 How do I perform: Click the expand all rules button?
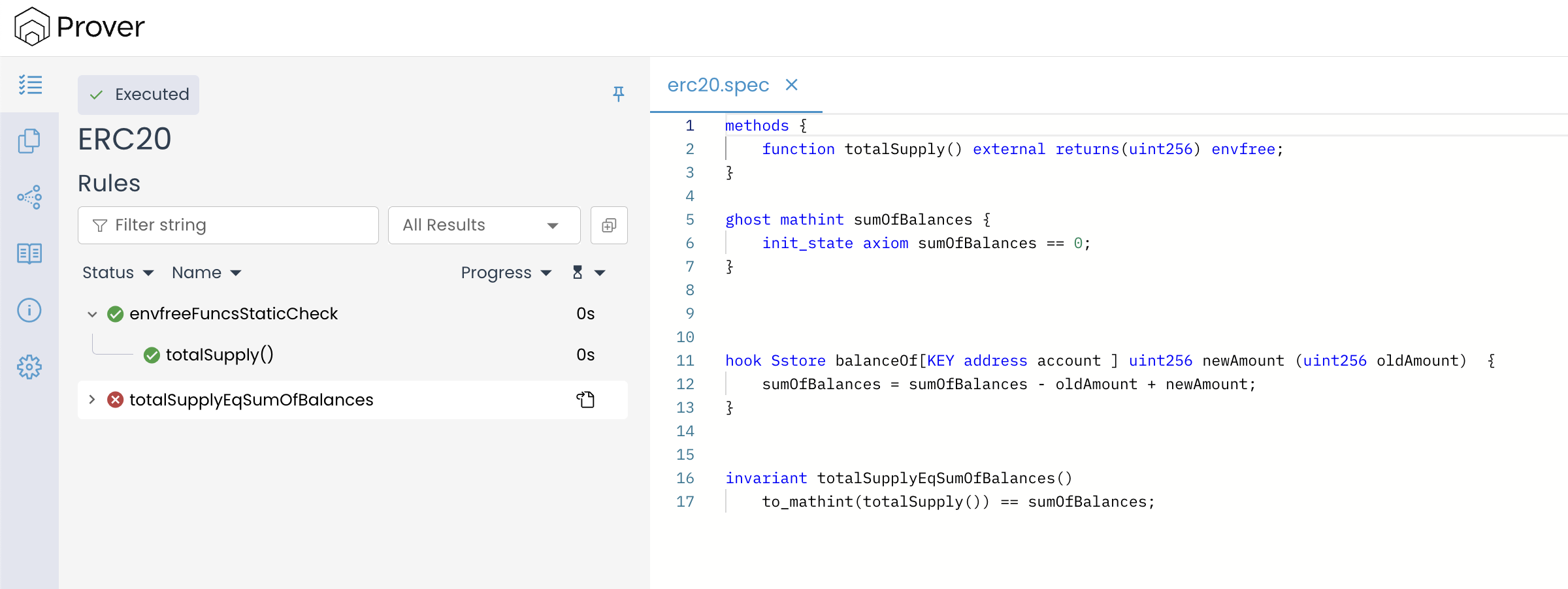(x=608, y=225)
